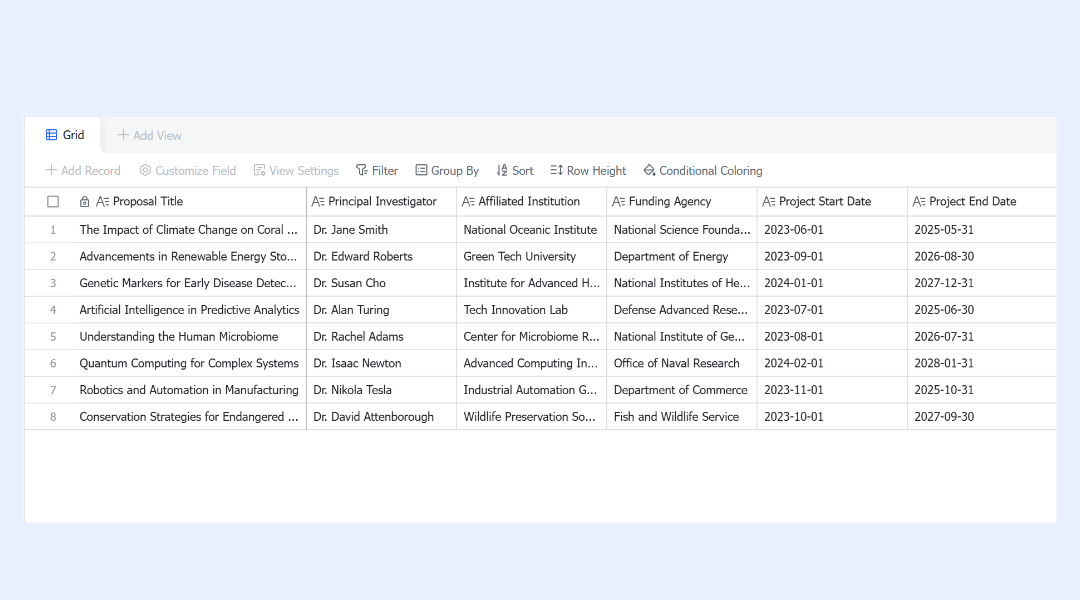This screenshot has height=600, width=1080.
Task: Click the 'Dr. Isaac Newton' cell
Action: coord(382,363)
